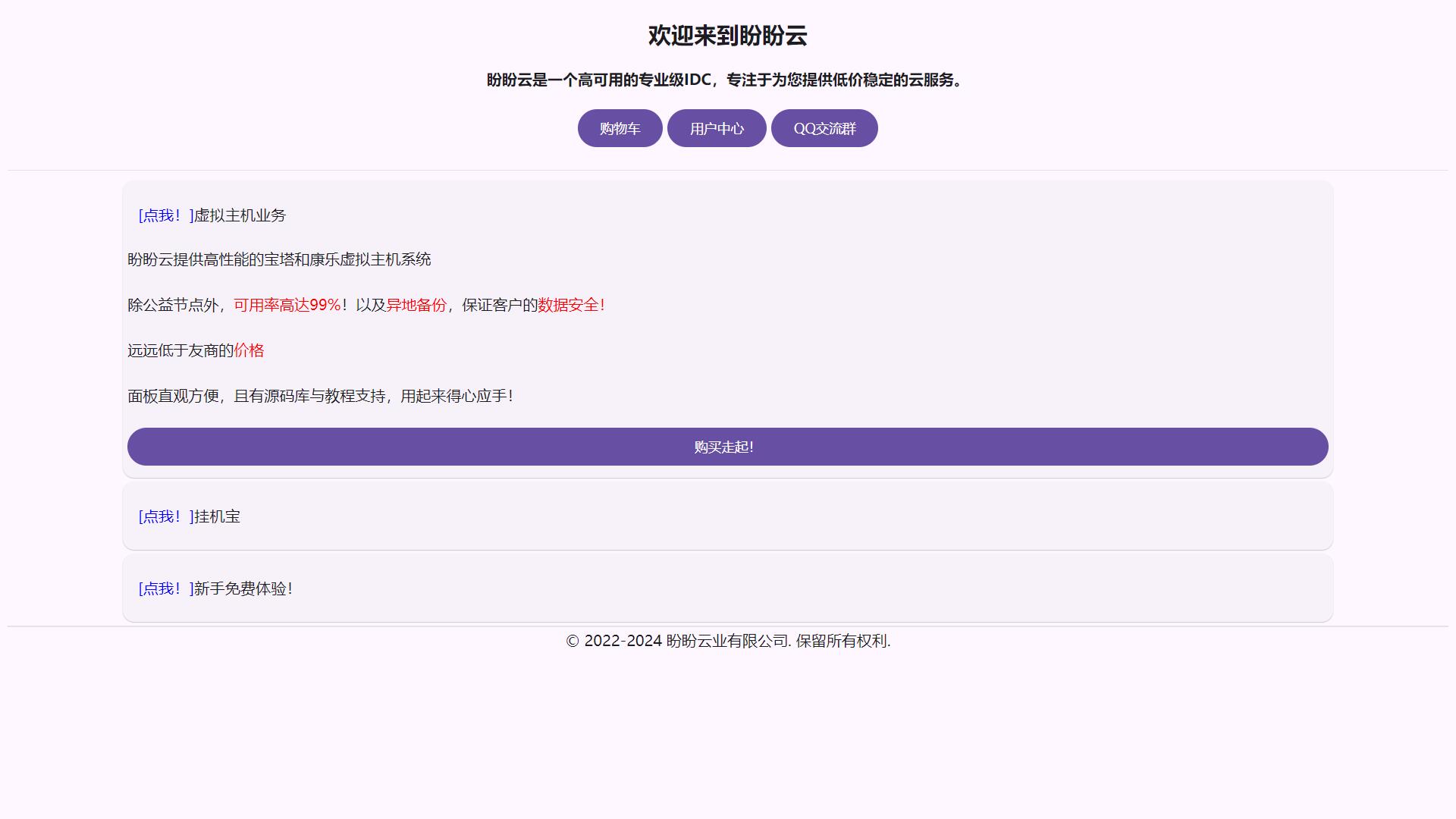This screenshot has width=1456, height=819.
Task: Click the red 异地备份 text
Action: 416,305
